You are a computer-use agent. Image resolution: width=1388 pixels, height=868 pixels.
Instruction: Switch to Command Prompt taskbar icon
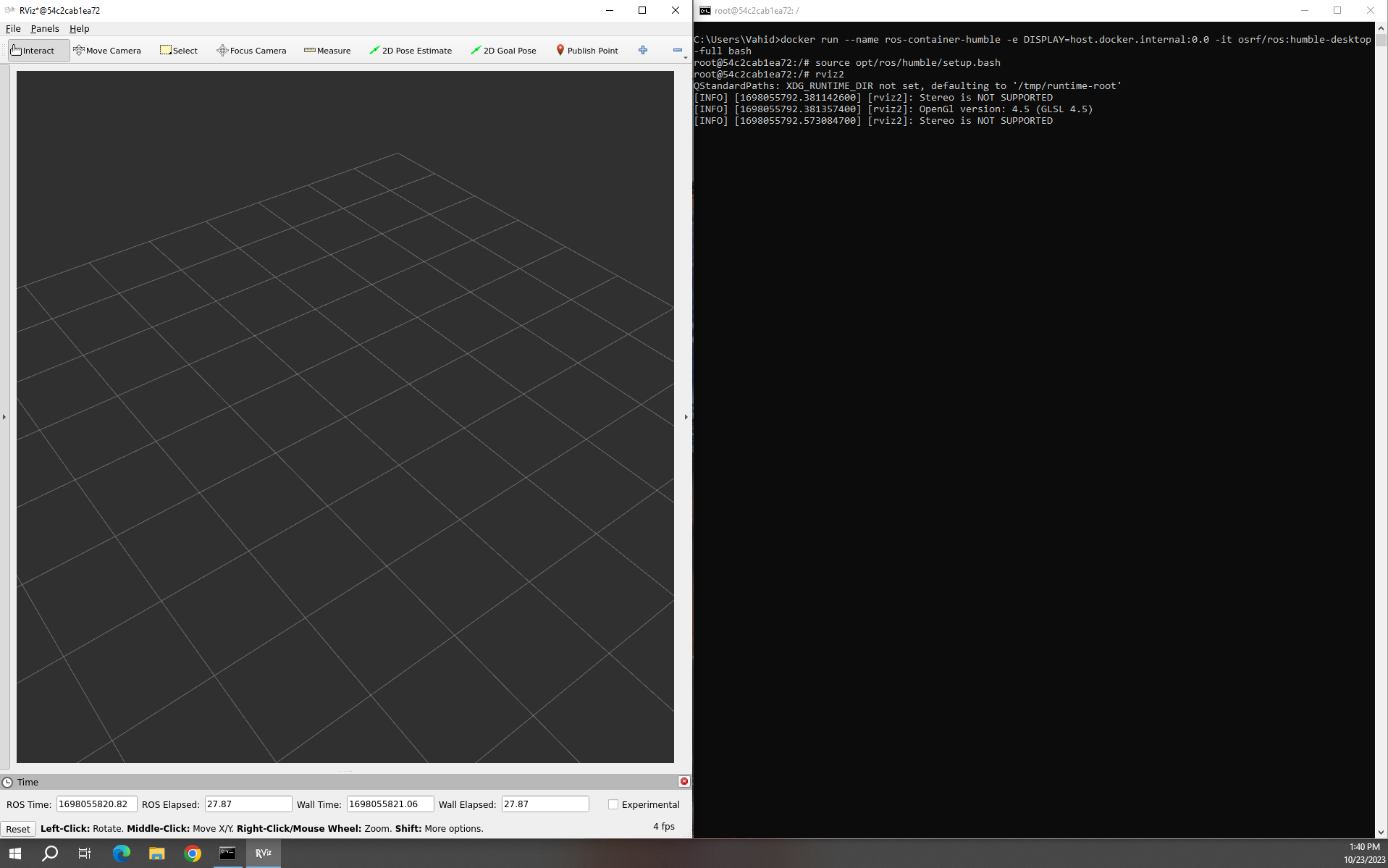coord(227,854)
